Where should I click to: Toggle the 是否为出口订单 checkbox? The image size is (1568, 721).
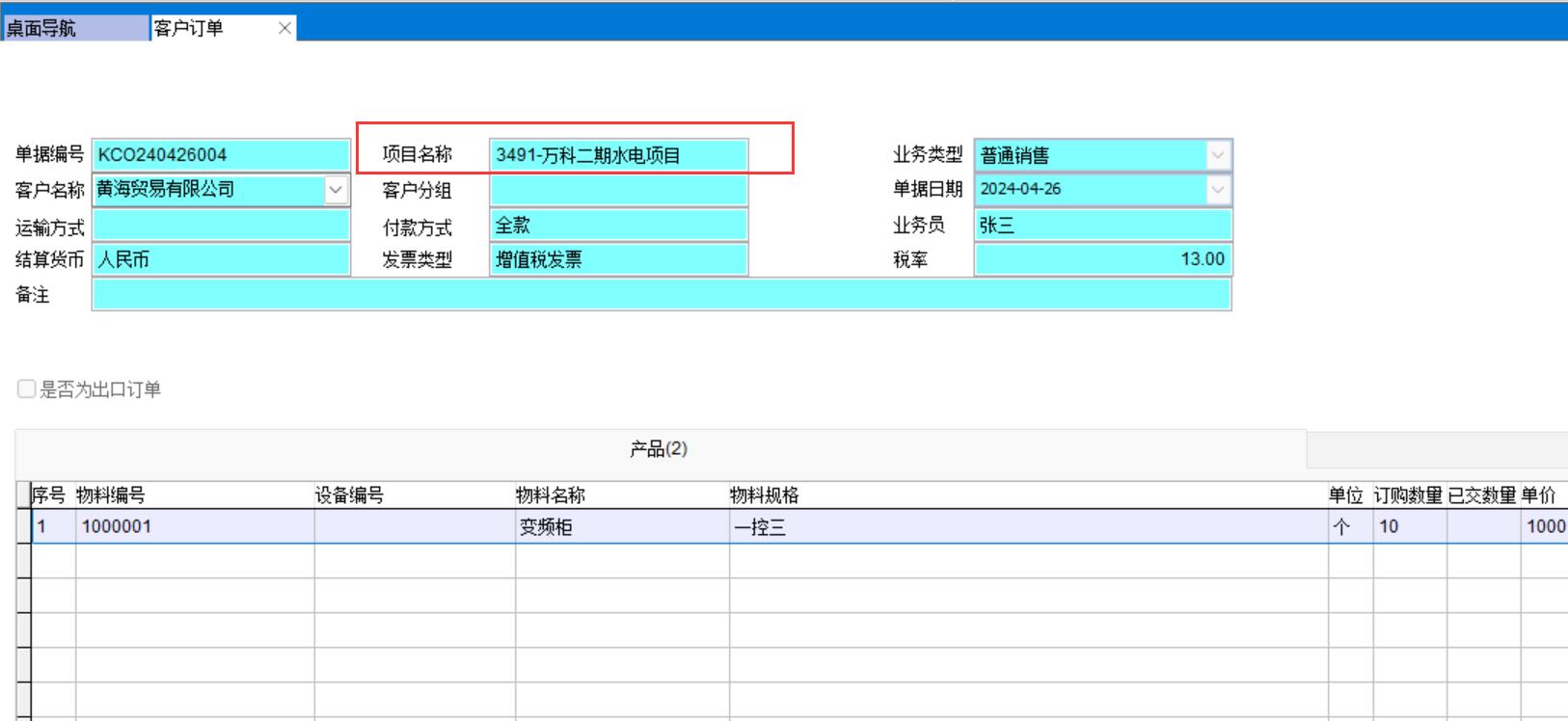click(x=27, y=389)
